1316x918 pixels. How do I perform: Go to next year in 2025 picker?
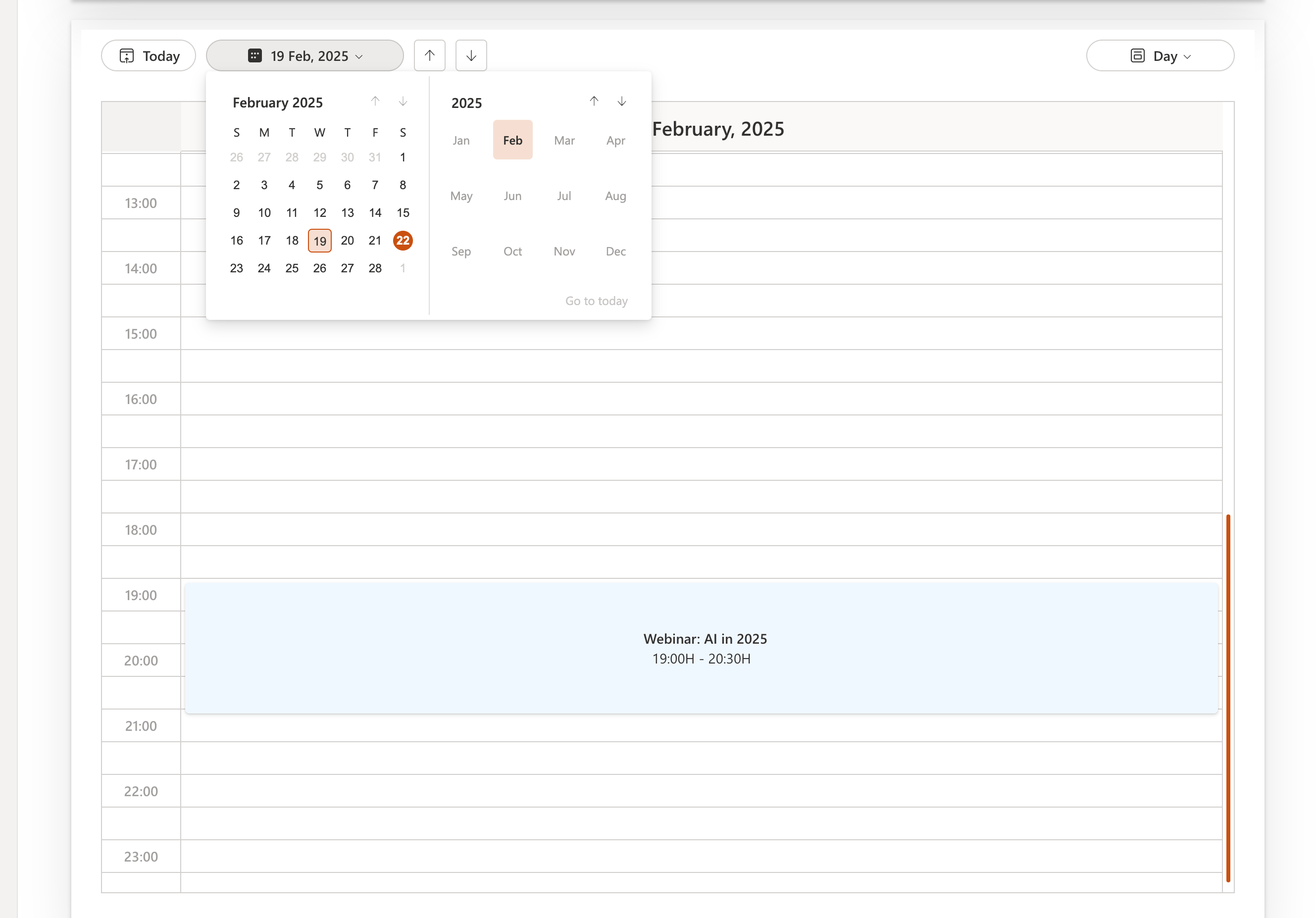(x=621, y=102)
